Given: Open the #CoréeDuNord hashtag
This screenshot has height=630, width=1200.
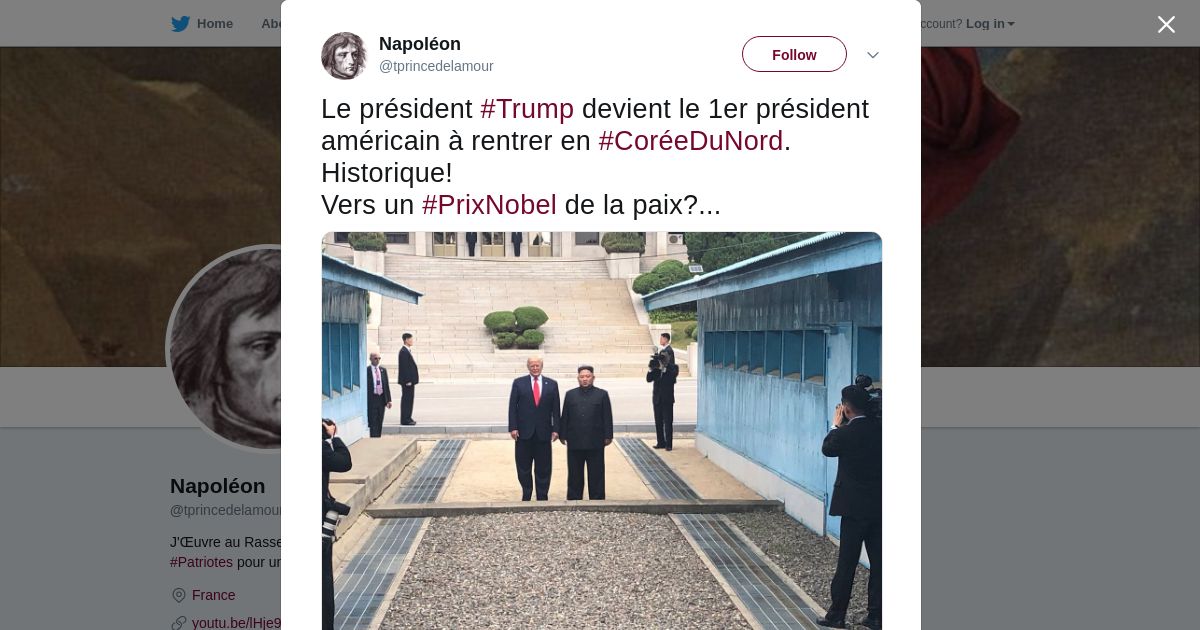Looking at the screenshot, I should [x=691, y=141].
